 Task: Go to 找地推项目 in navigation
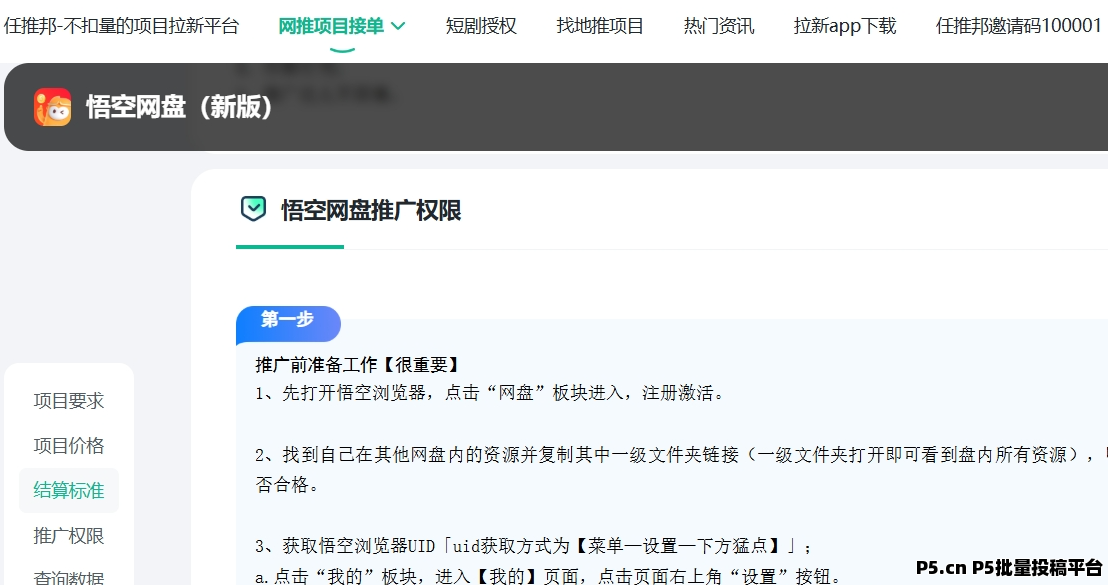pyautogui.click(x=600, y=26)
